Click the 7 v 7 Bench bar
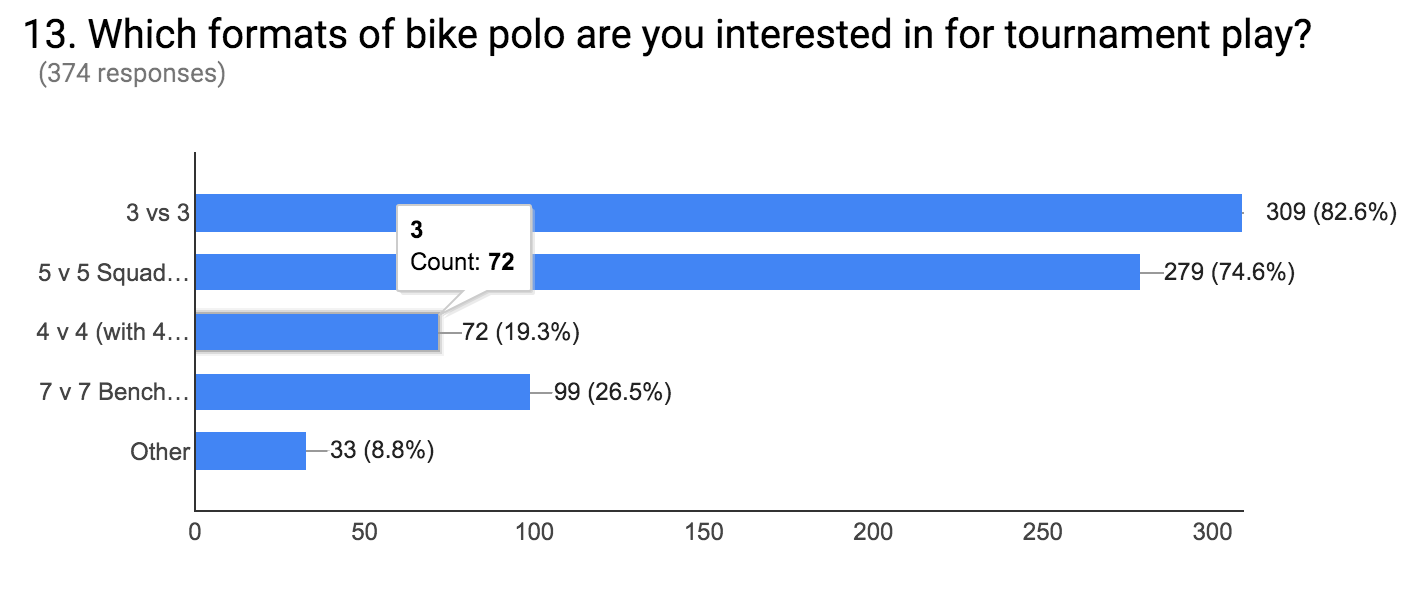This screenshot has width=1428, height=590. click(362, 392)
